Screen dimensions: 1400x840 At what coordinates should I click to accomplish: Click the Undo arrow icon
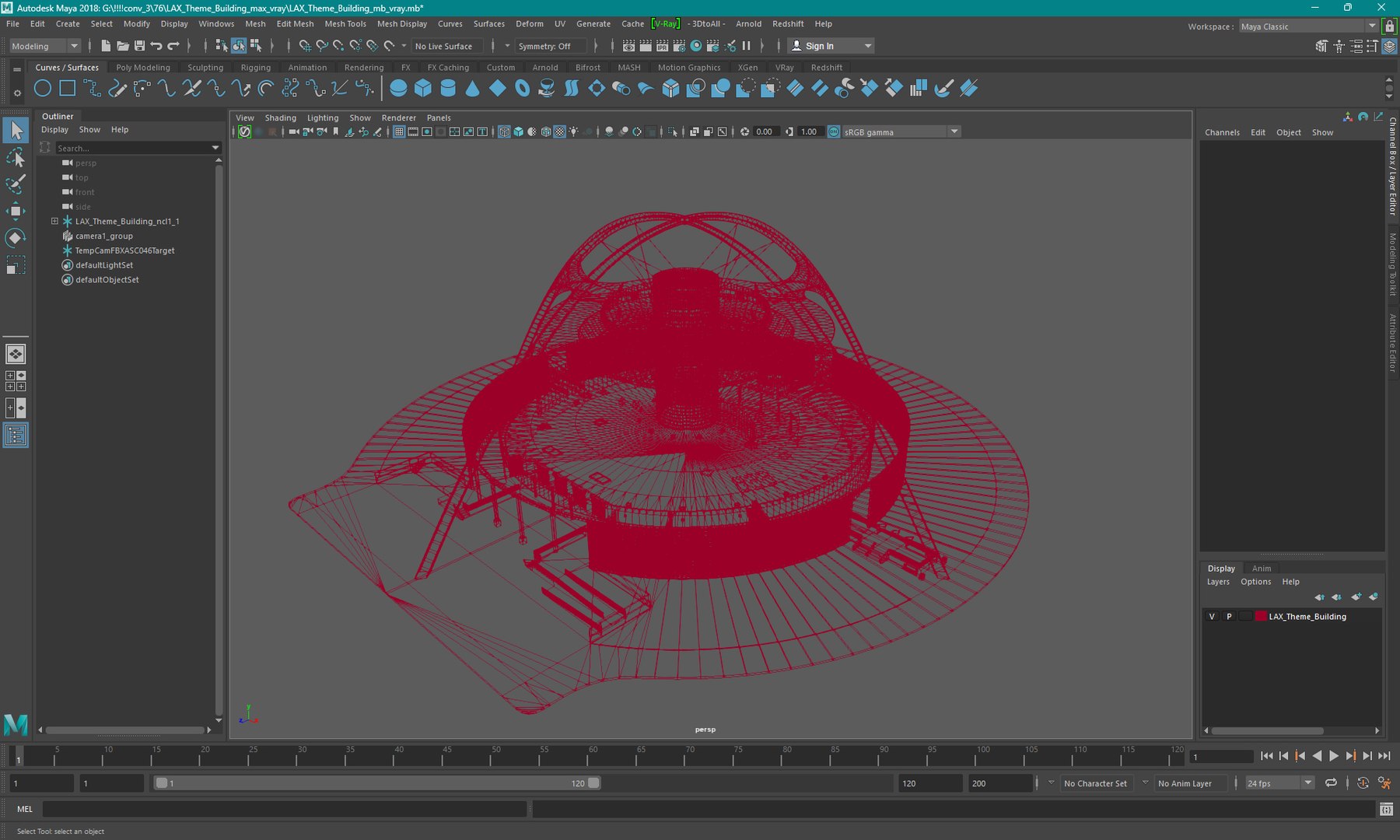156,46
